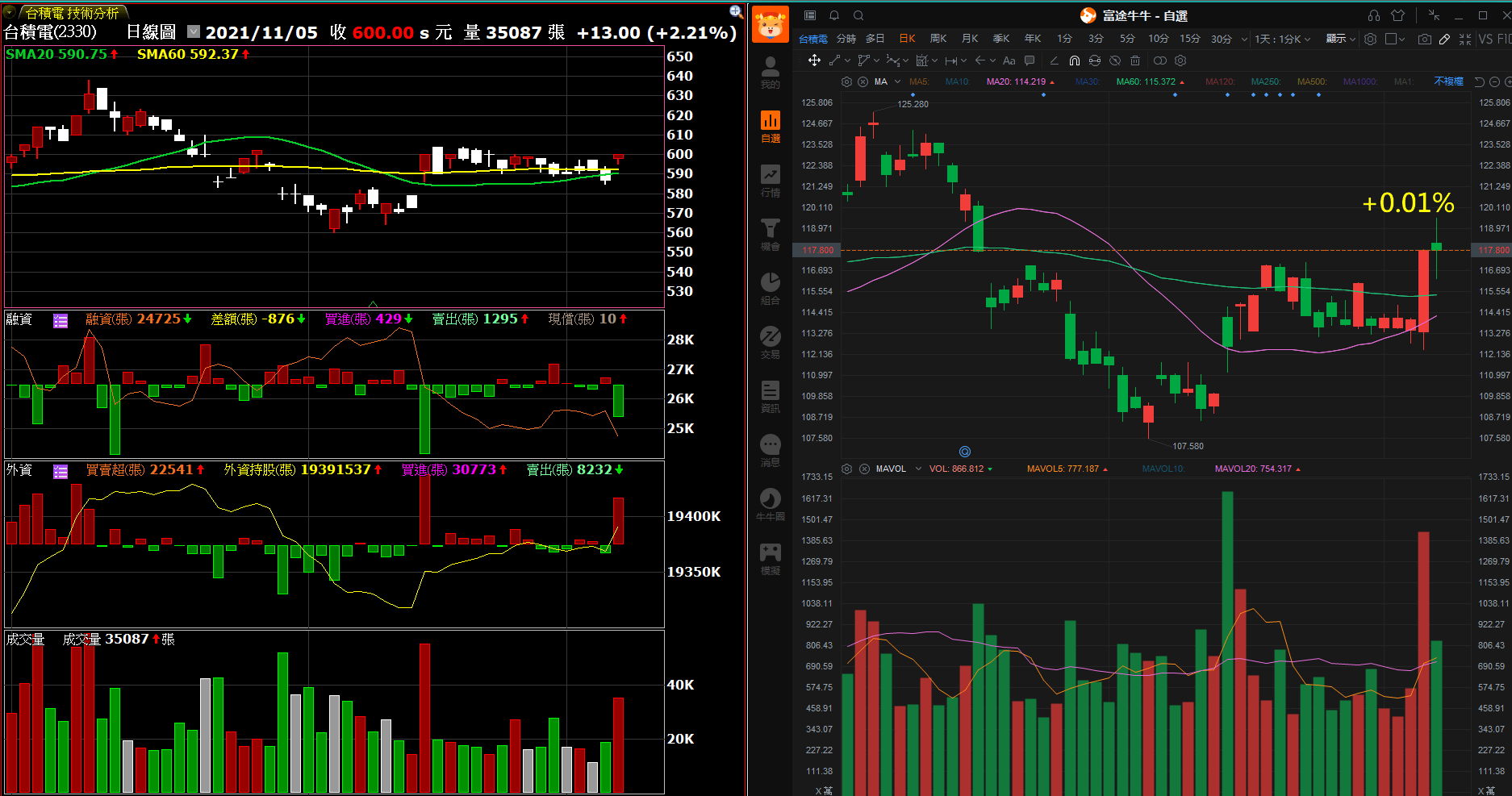Open the 顯示 display dropdown
This screenshot has width=1512, height=796.
tap(1341, 39)
